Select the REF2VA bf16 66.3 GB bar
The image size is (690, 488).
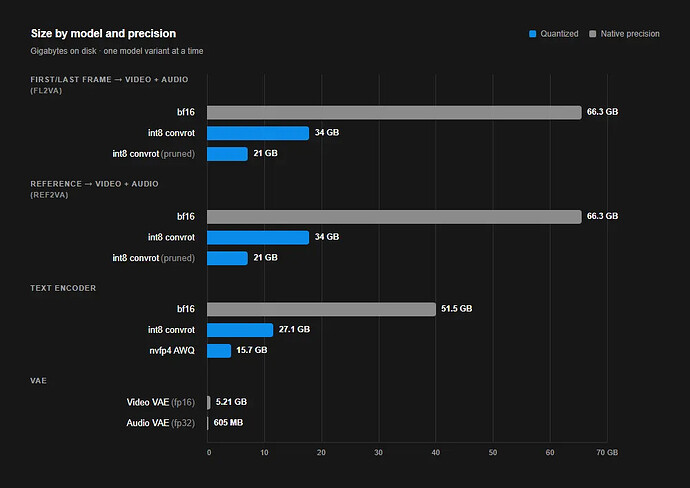pos(394,216)
